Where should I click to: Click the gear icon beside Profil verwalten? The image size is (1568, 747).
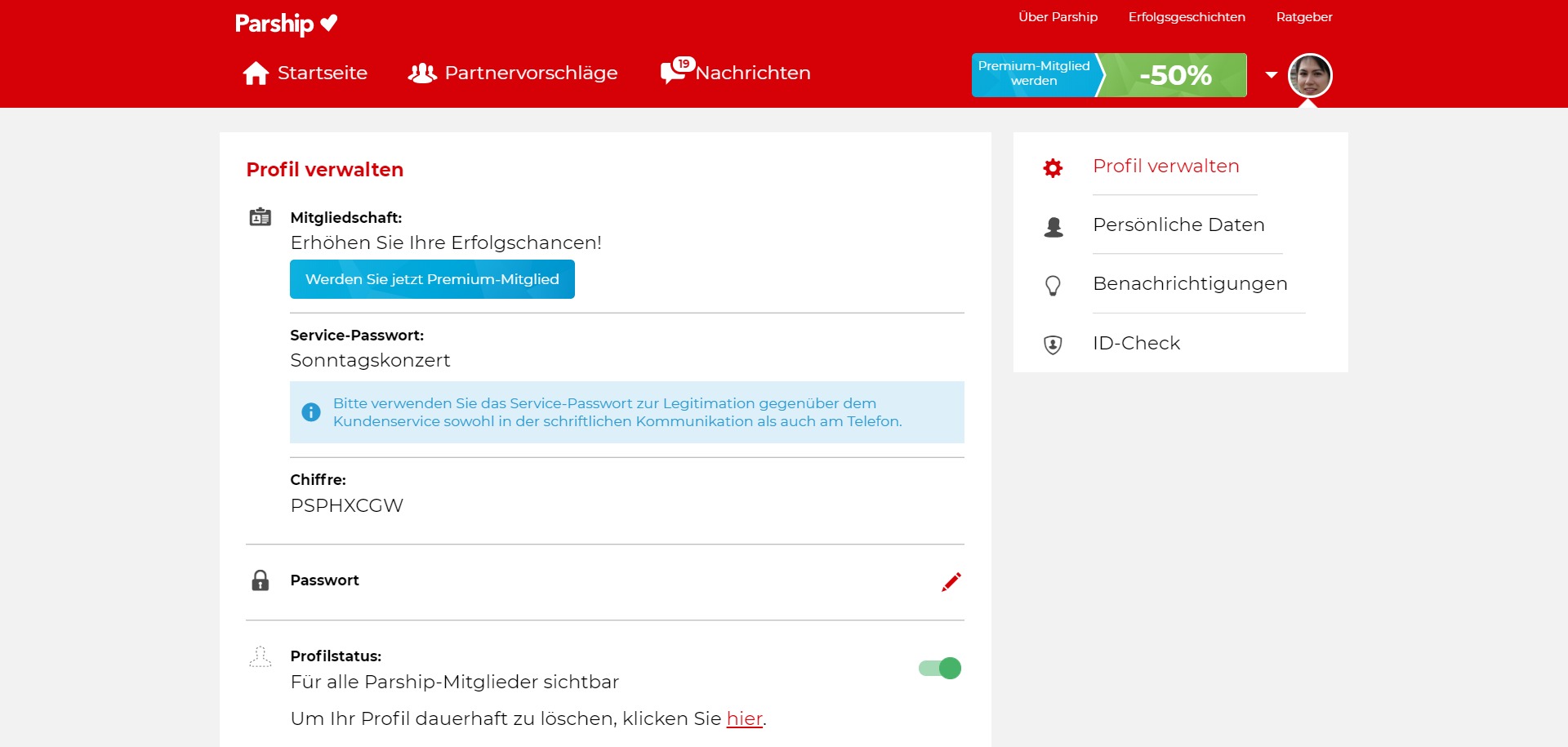[x=1053, y=168]
